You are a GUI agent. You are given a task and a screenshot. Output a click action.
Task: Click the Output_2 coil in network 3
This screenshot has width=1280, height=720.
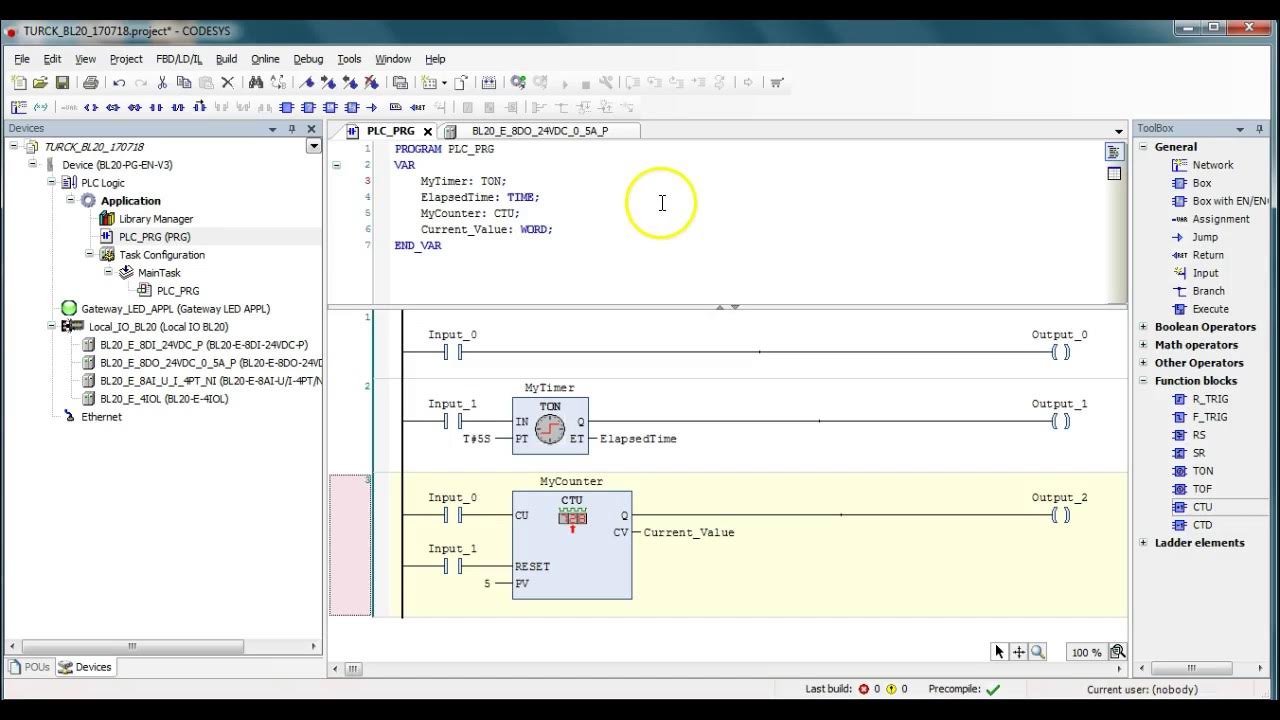1060,515
